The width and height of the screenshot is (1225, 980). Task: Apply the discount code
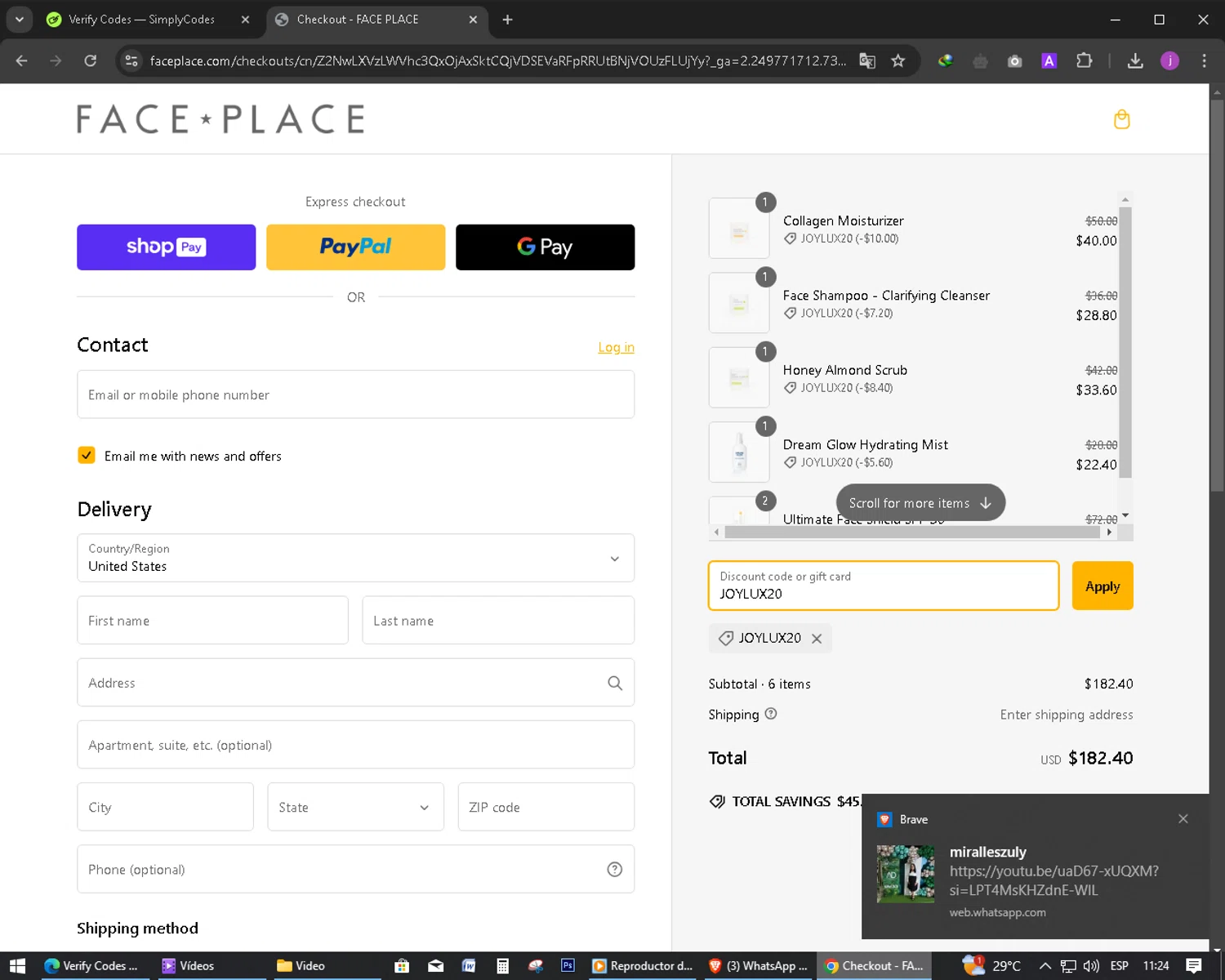pos(1102,586)
